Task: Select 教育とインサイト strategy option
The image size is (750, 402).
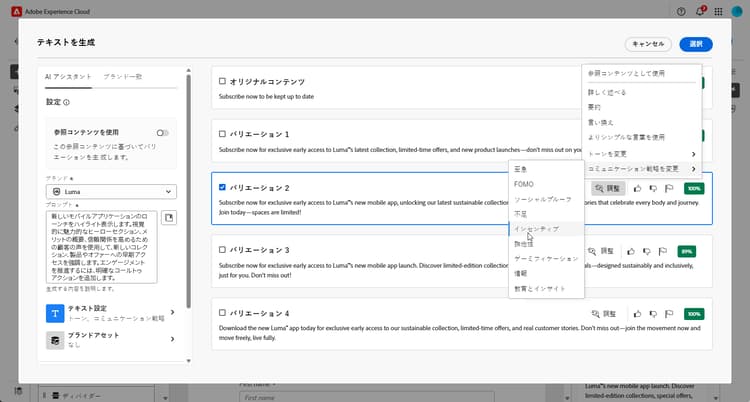Action: (546, 289)
